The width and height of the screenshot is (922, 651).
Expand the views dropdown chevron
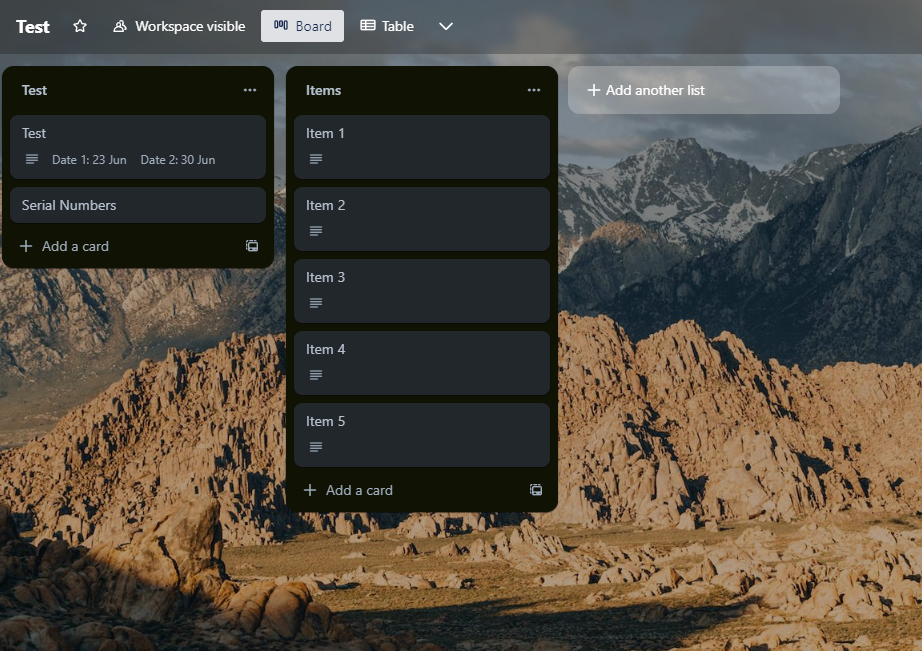[x=446, y=26]
